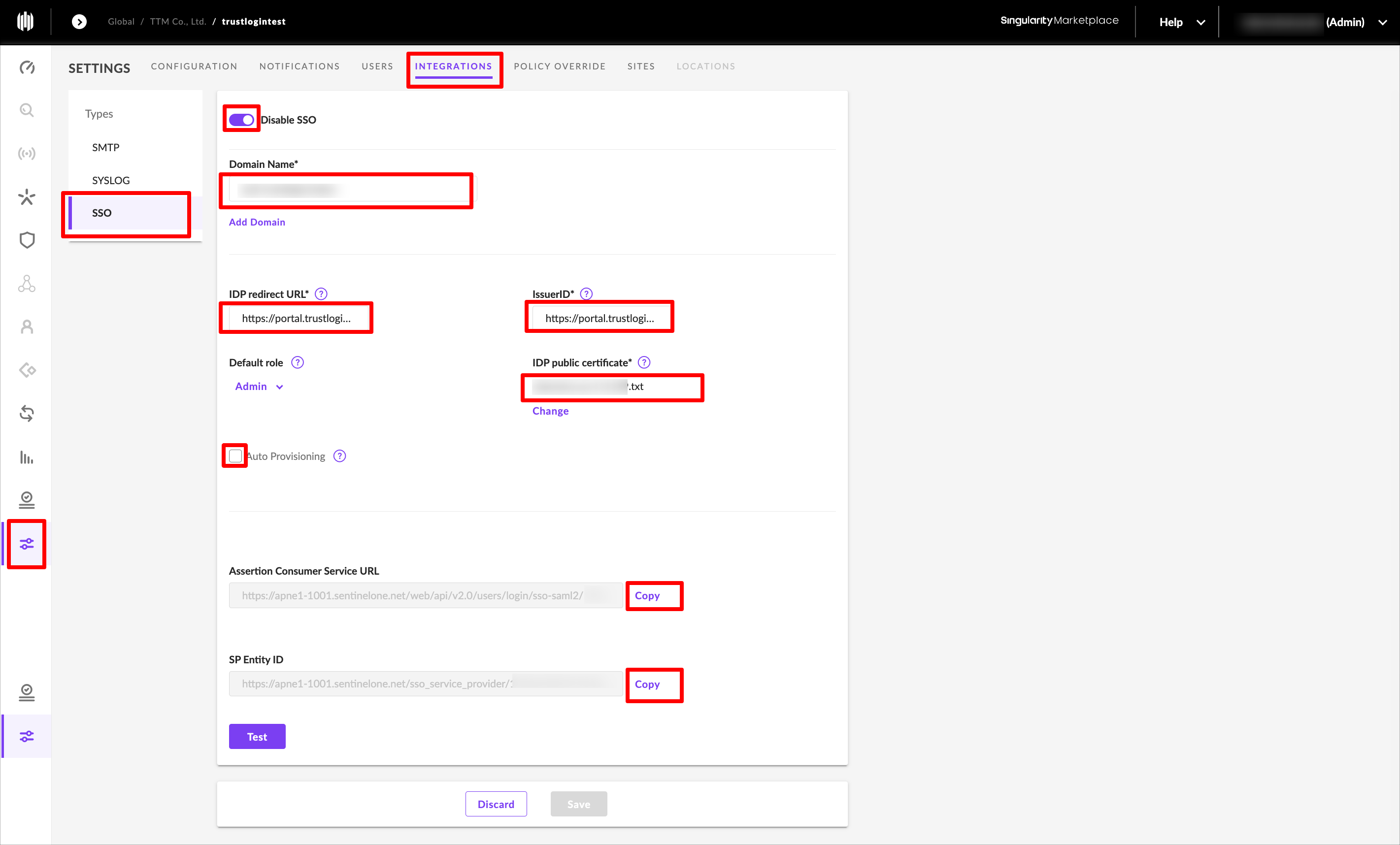Screen dimensions: 1400x845
Task: Click trustlogintest in the breadcrumb
Action: [254, 22]
